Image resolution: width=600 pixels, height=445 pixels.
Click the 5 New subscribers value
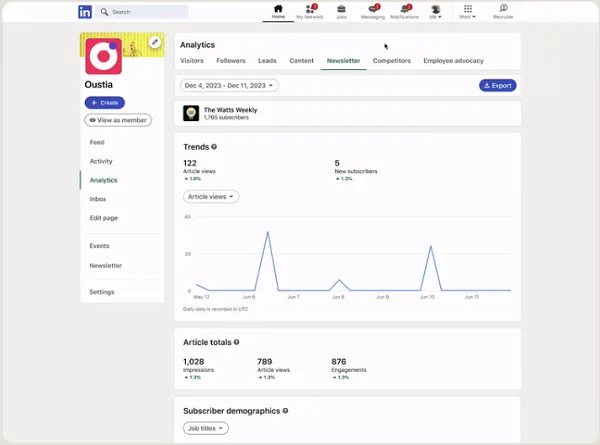[x=337, y=163]
